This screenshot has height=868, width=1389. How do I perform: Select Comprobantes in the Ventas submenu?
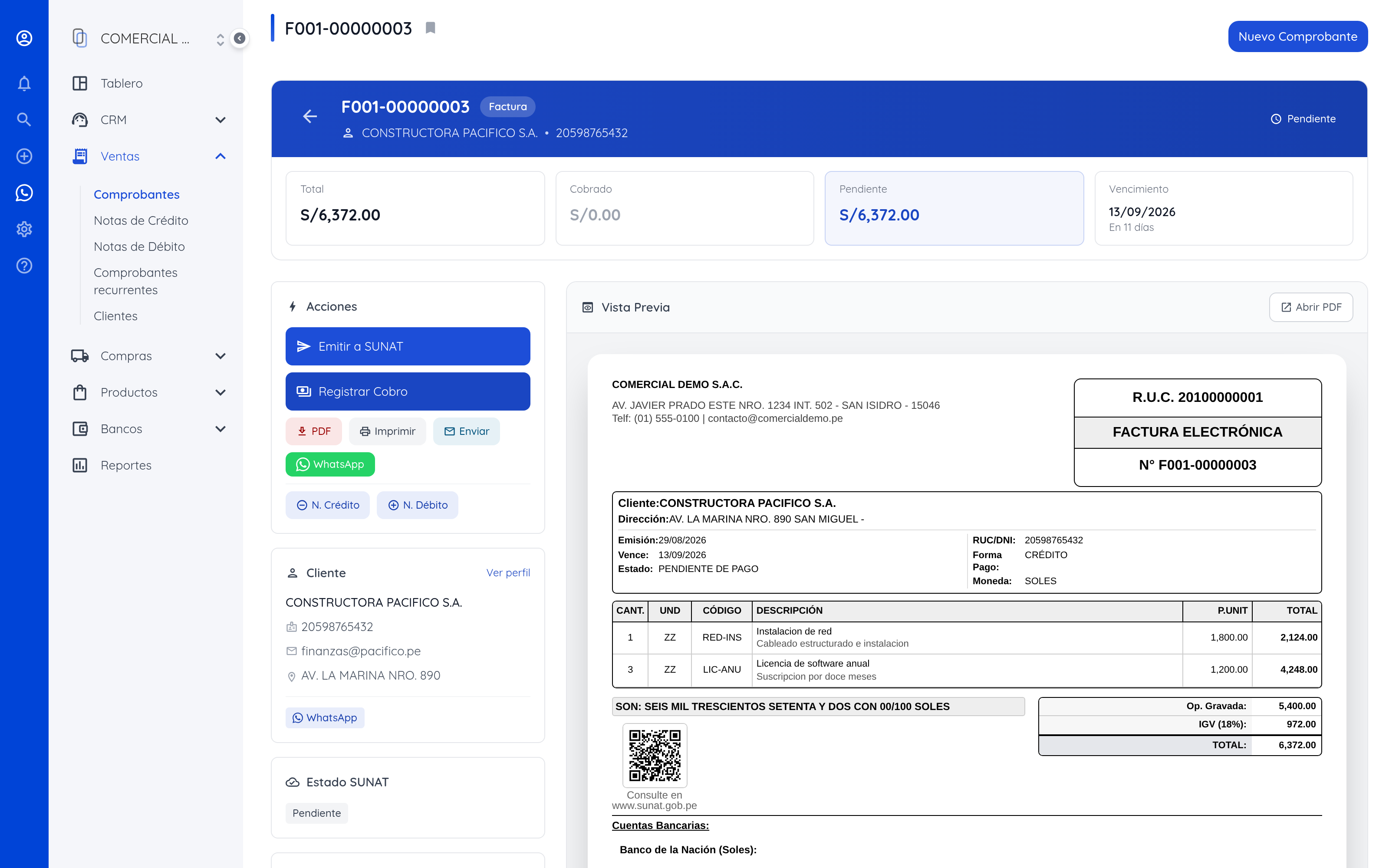[x=137, y=194]
